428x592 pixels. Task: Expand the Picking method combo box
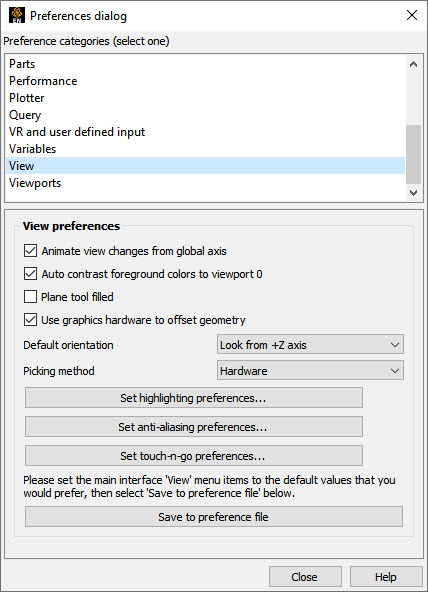310,370
